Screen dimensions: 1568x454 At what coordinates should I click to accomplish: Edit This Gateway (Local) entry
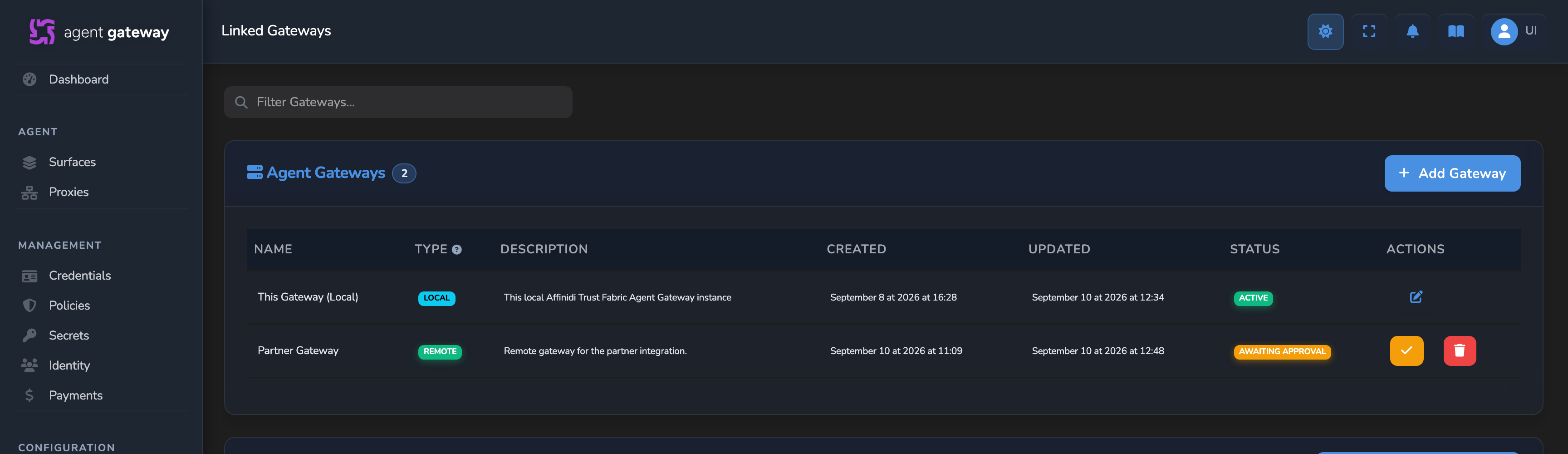1416,297
